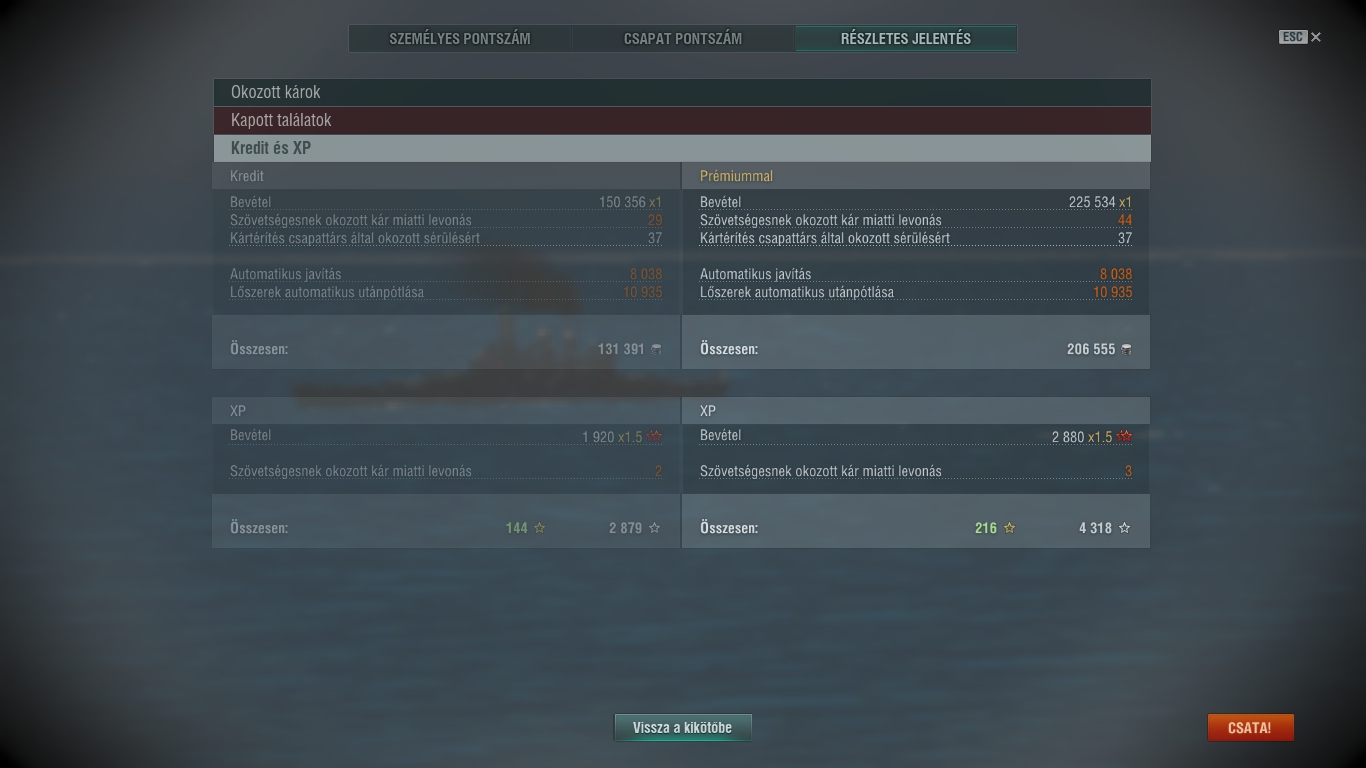Click the red star icon beside 2 880 x1.5
The height and width of the screenshot is (768, 1366).
[x=1125, y=437]
